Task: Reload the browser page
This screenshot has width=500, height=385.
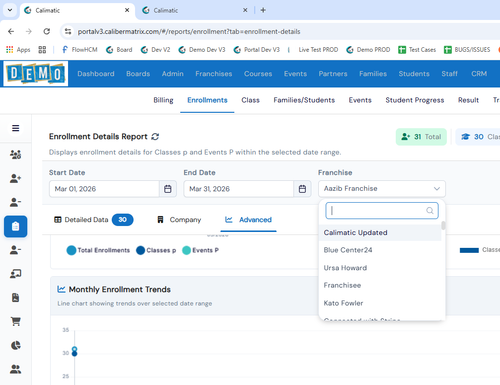Action: [47, 31]
